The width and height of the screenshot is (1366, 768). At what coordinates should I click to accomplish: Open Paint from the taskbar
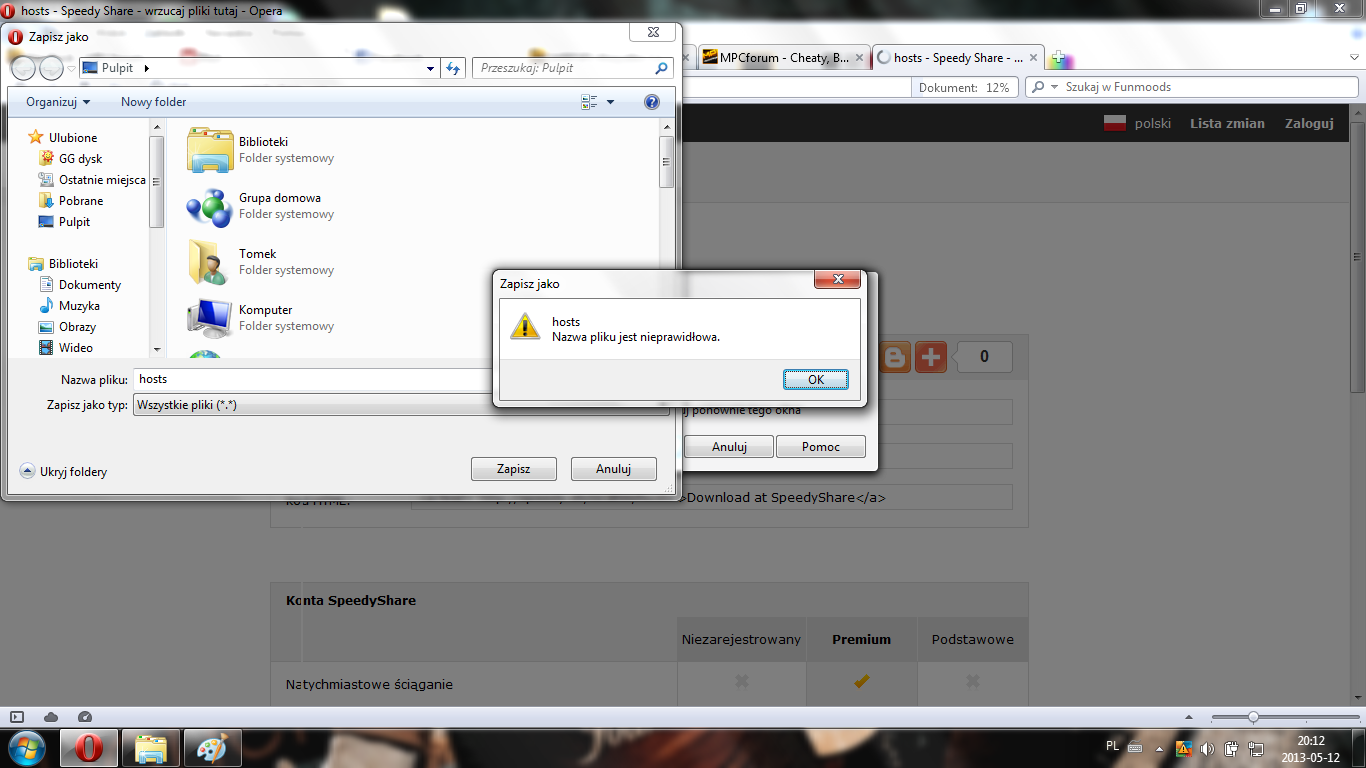pos(212,748)
